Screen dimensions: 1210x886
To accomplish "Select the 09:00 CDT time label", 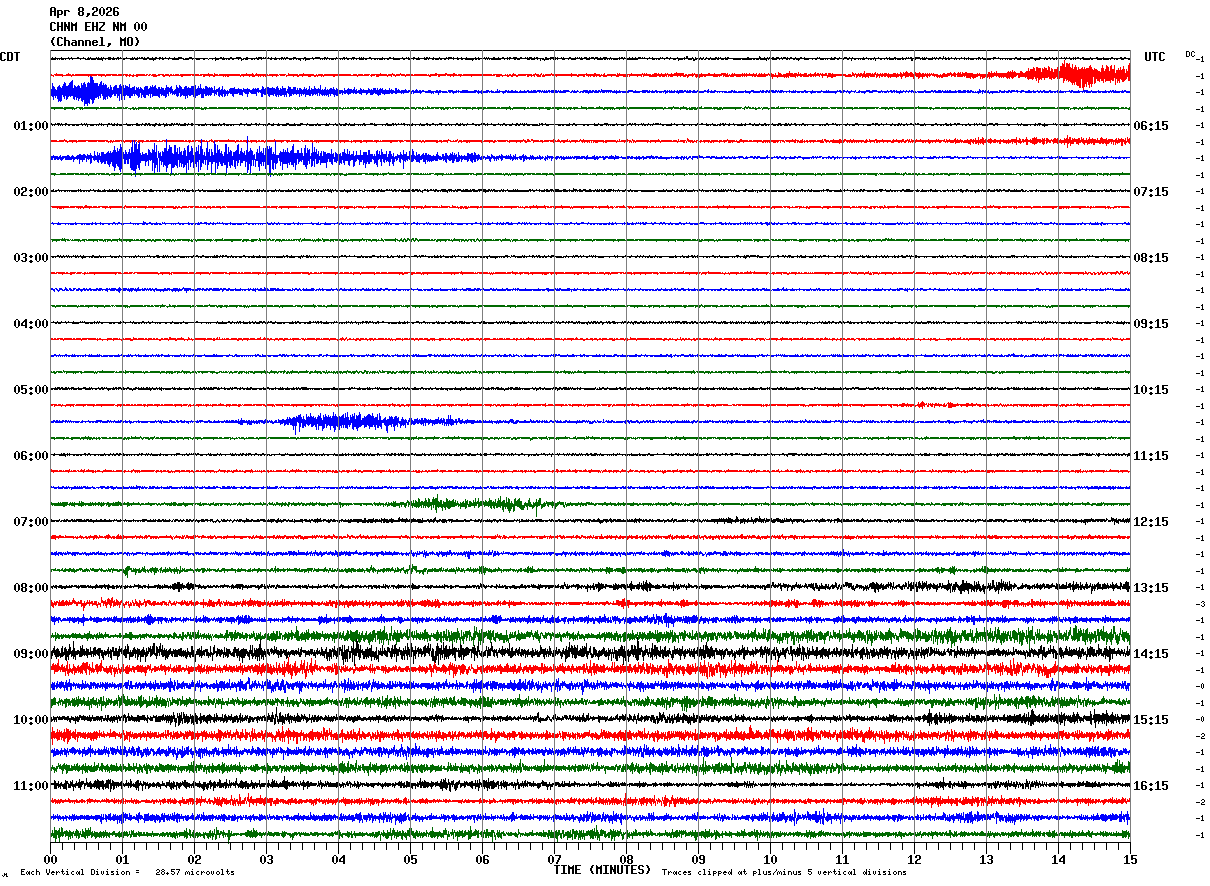I will pos(31,653).
